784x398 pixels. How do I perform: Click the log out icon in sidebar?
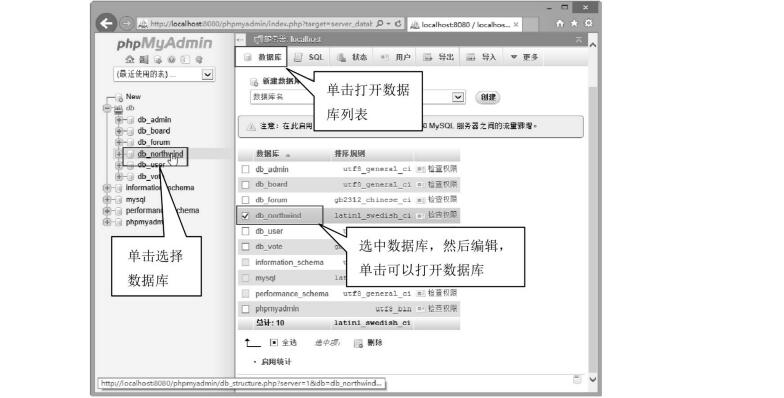coord(144,60)
